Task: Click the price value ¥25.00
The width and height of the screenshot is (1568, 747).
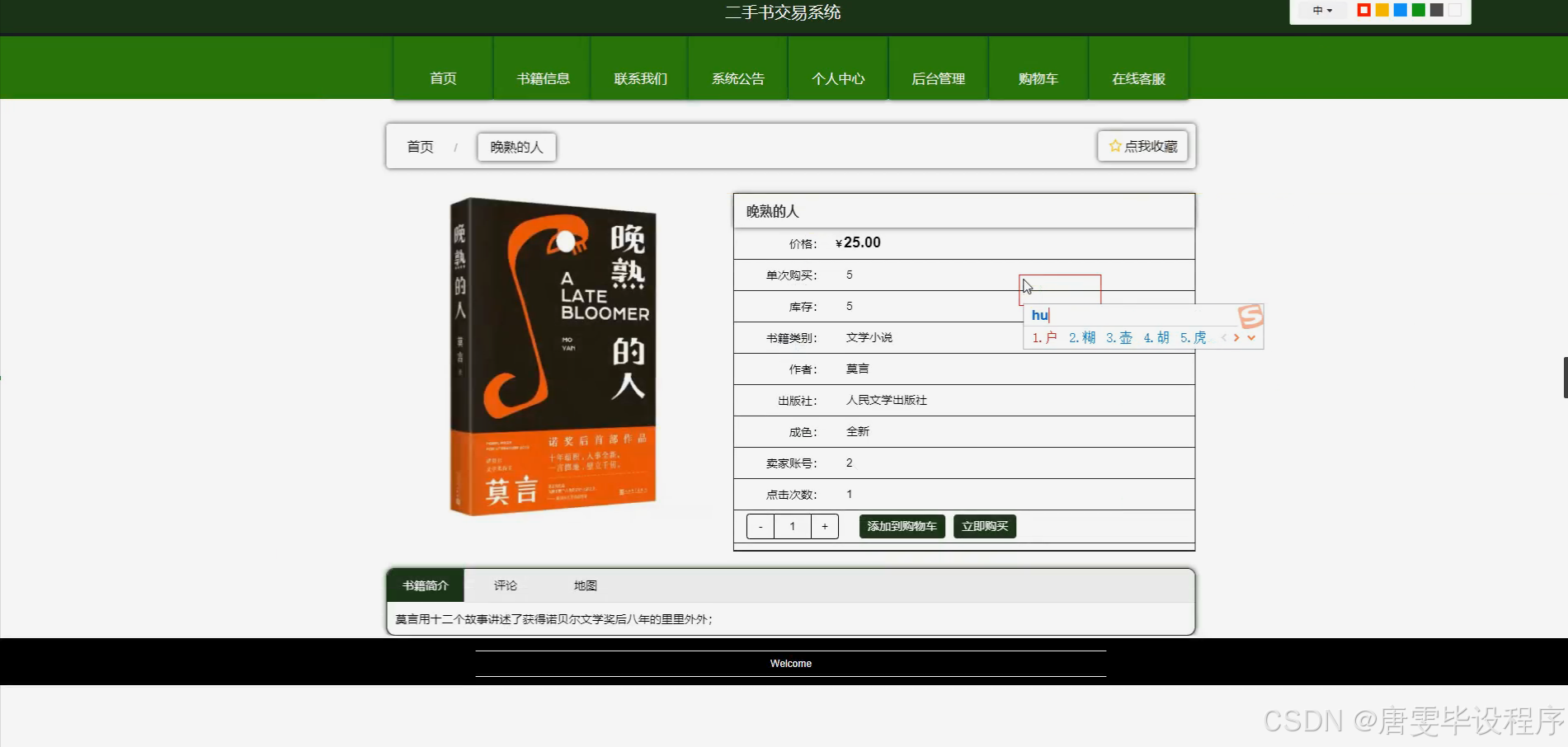Action: click(858, 242)
